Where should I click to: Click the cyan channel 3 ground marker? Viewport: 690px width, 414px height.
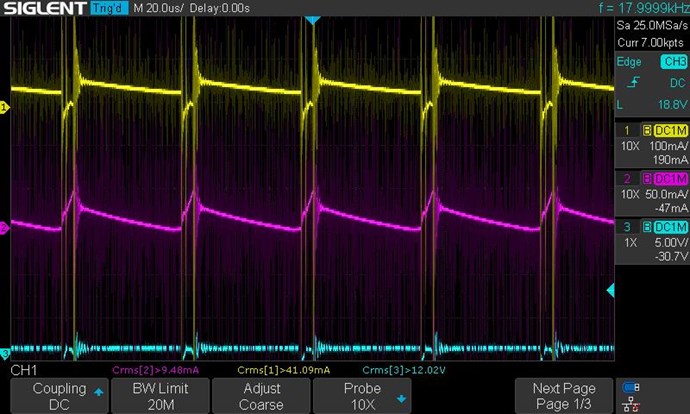point(4,353)
